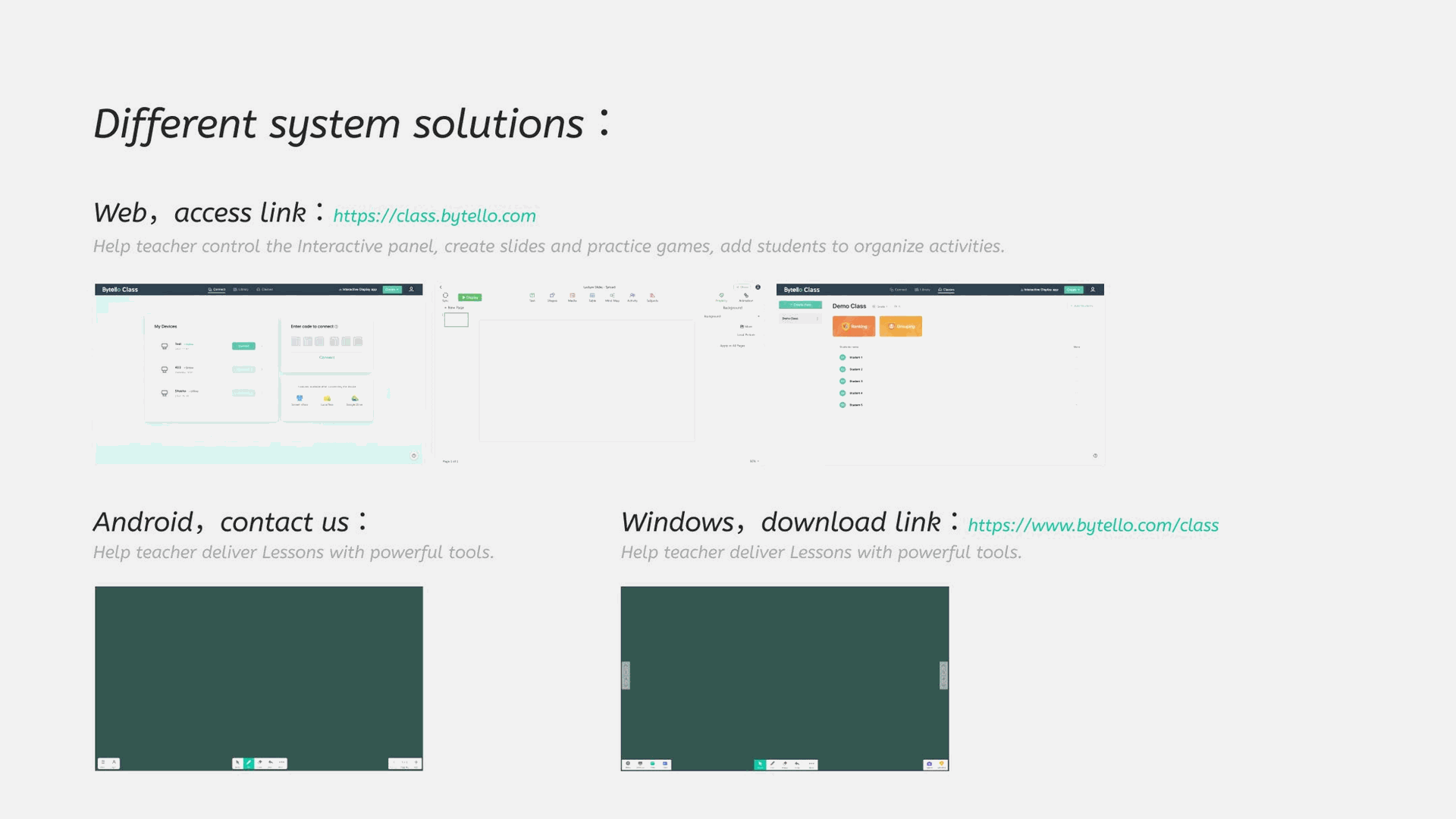The width and height of the screenshot is (1456, 819).
Task: Switch to Connect tab in first web screenshot
Action: (217, 290)
